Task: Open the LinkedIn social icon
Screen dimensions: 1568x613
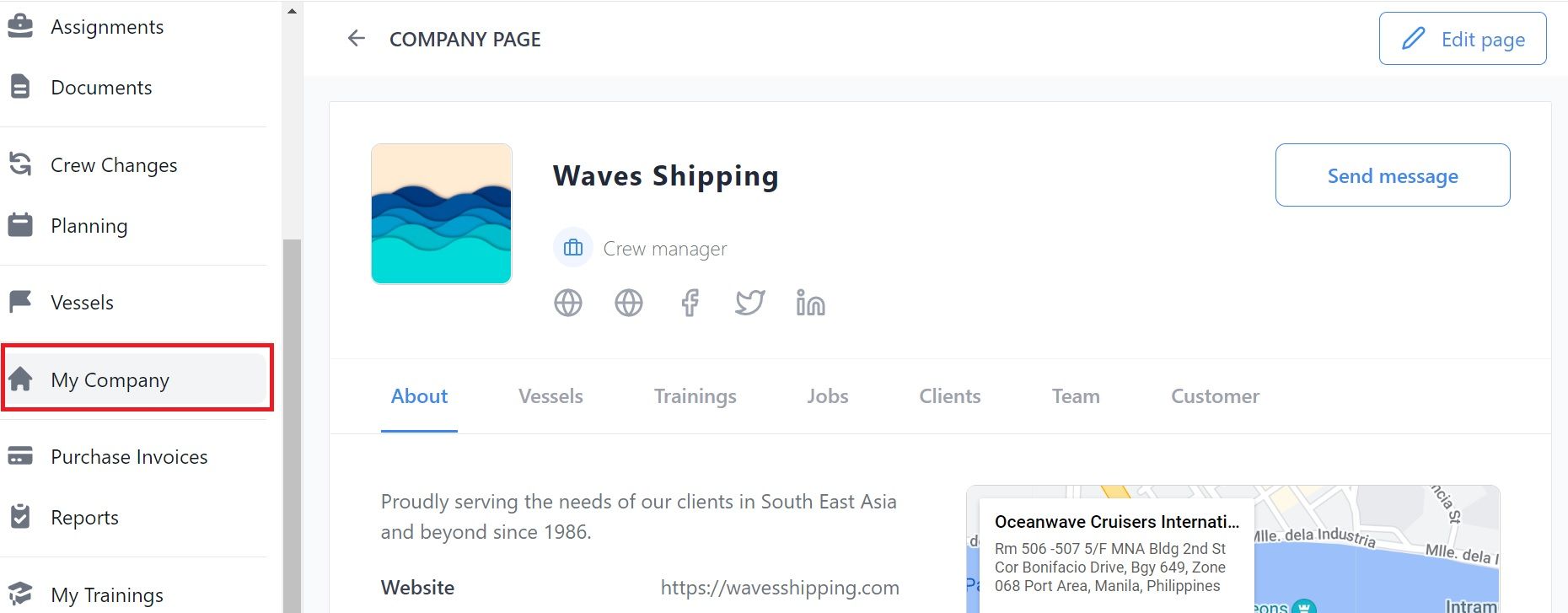Action: pos(810,302)
